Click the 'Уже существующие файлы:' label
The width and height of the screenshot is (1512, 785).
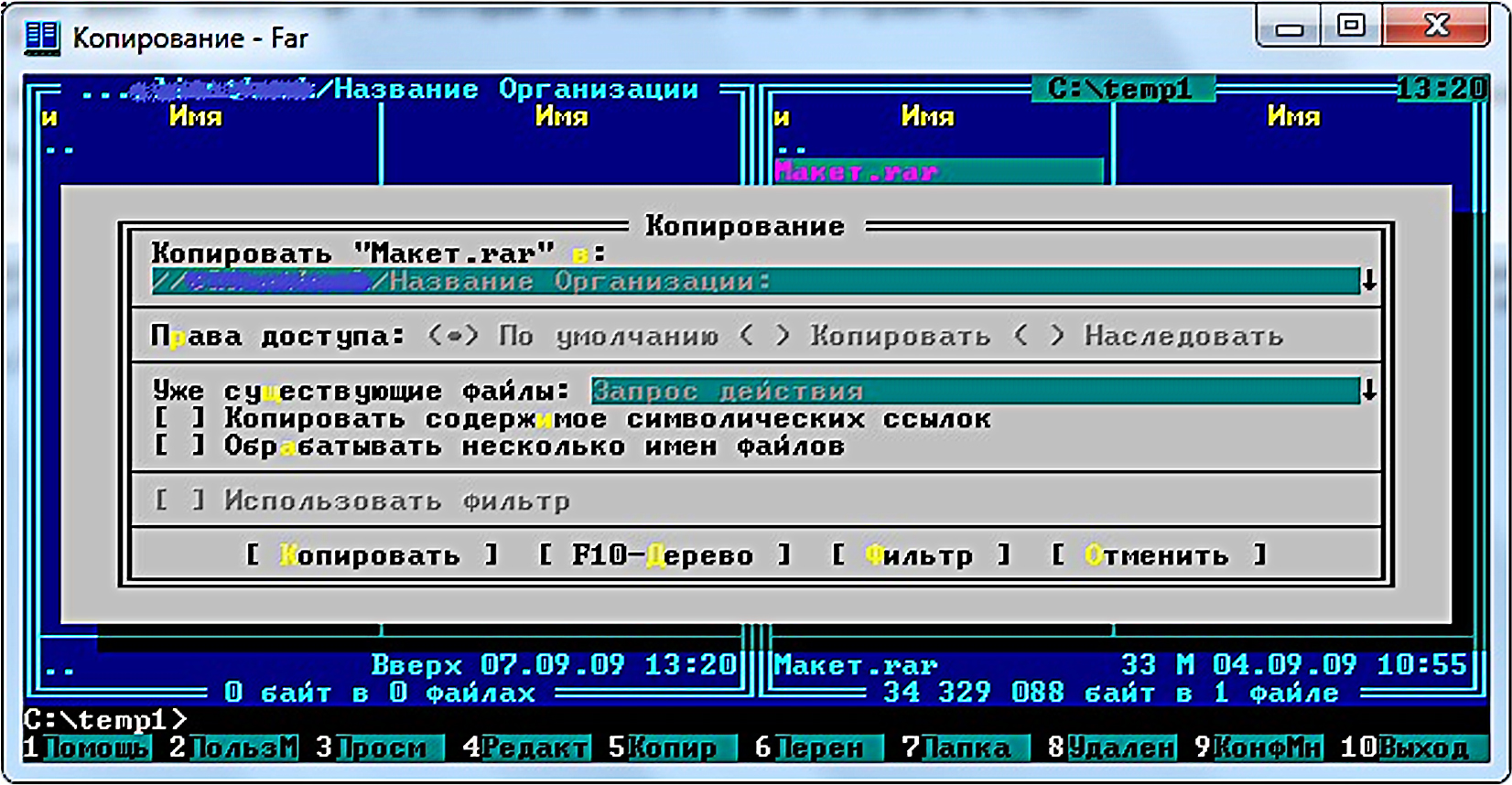click(361, 392)
